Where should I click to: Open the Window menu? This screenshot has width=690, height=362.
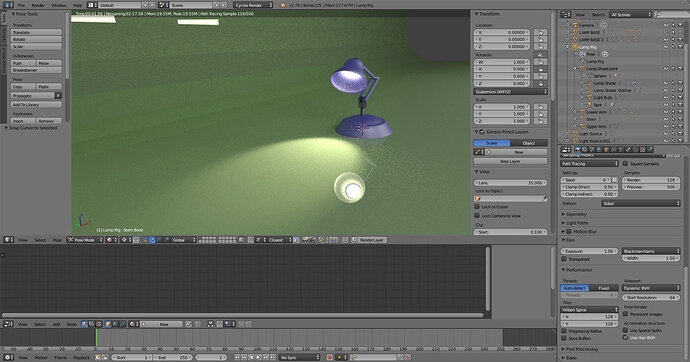pyautogui.click(x=59, y=5)
